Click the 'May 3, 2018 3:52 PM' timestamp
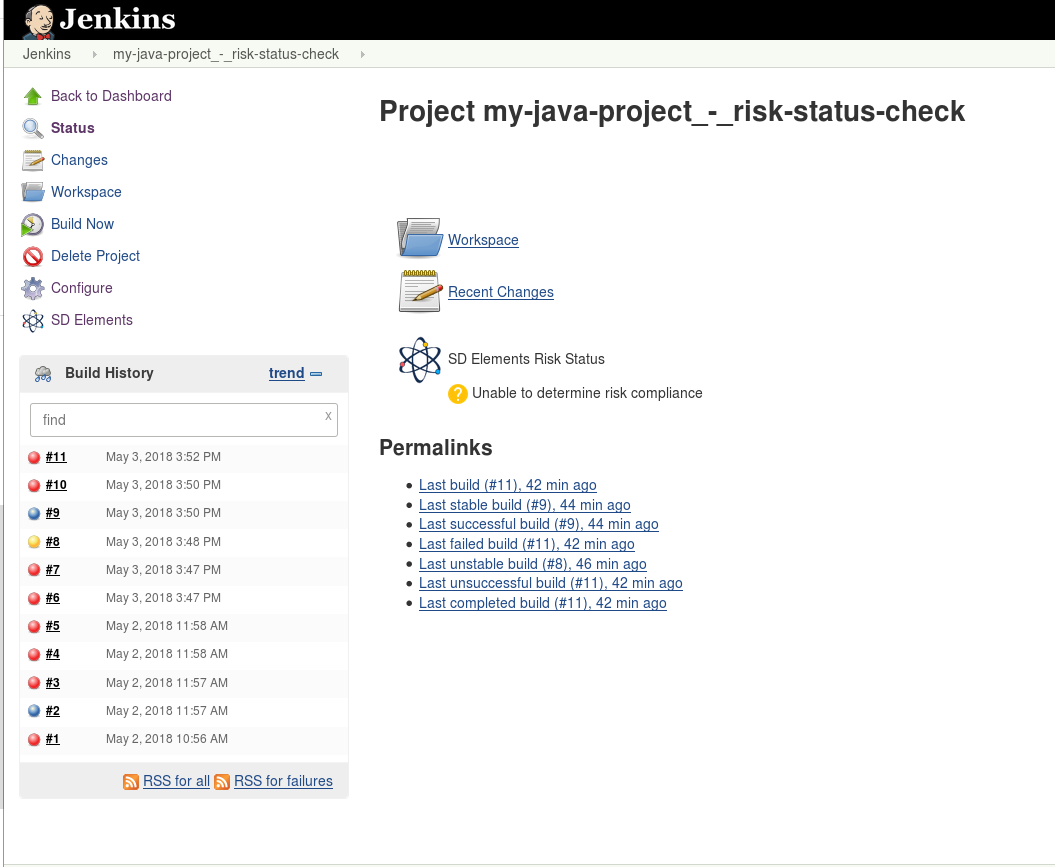1055x867 pixels. coord(163,457)
